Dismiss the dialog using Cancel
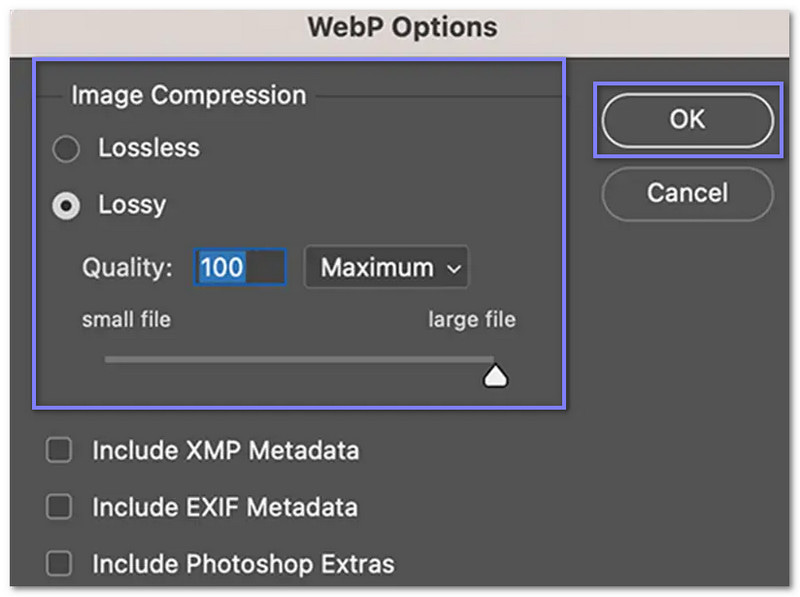Image resolution: width=800 pixels, height=597 pixels. coord(686,194)
